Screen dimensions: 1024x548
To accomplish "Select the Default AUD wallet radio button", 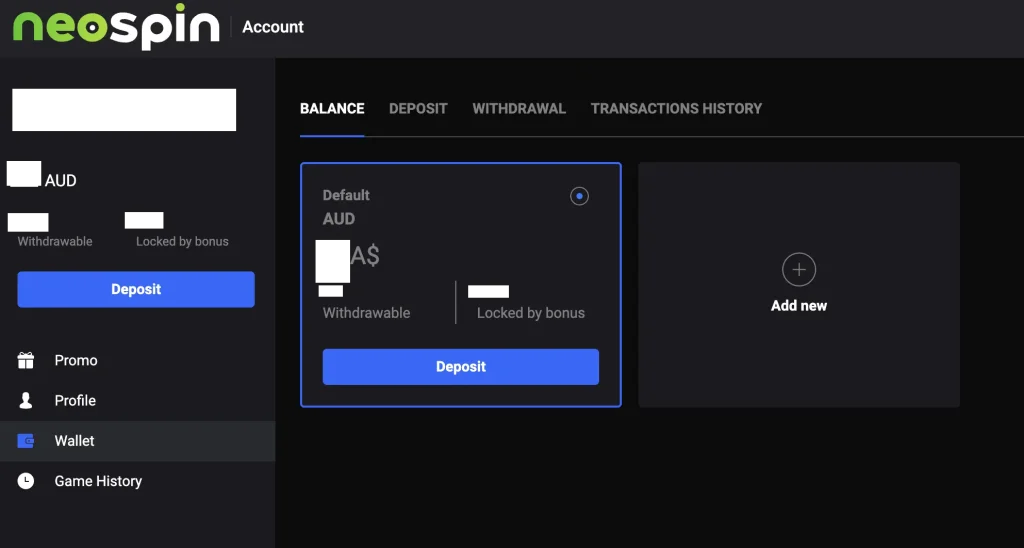I will 579,196.
